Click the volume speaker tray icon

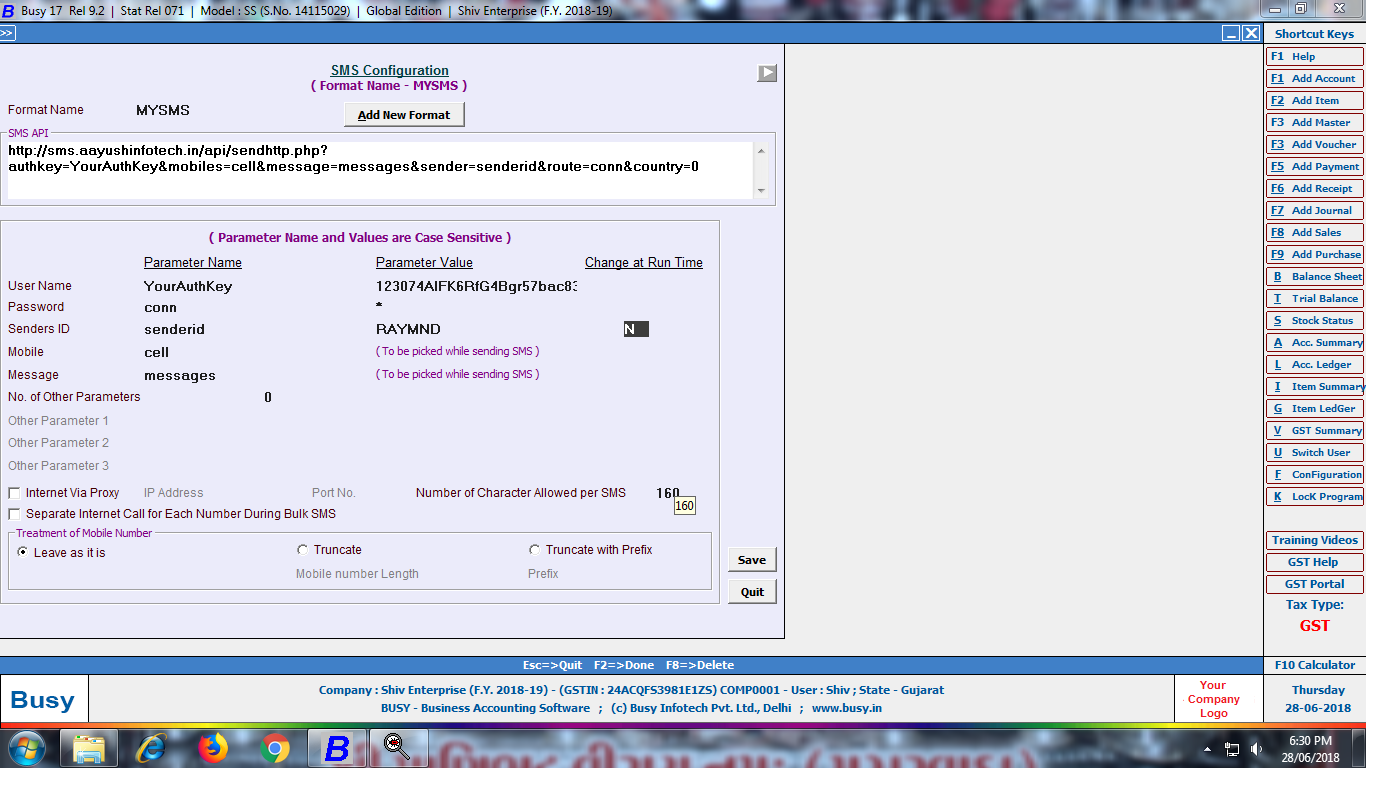[1256, 749]
